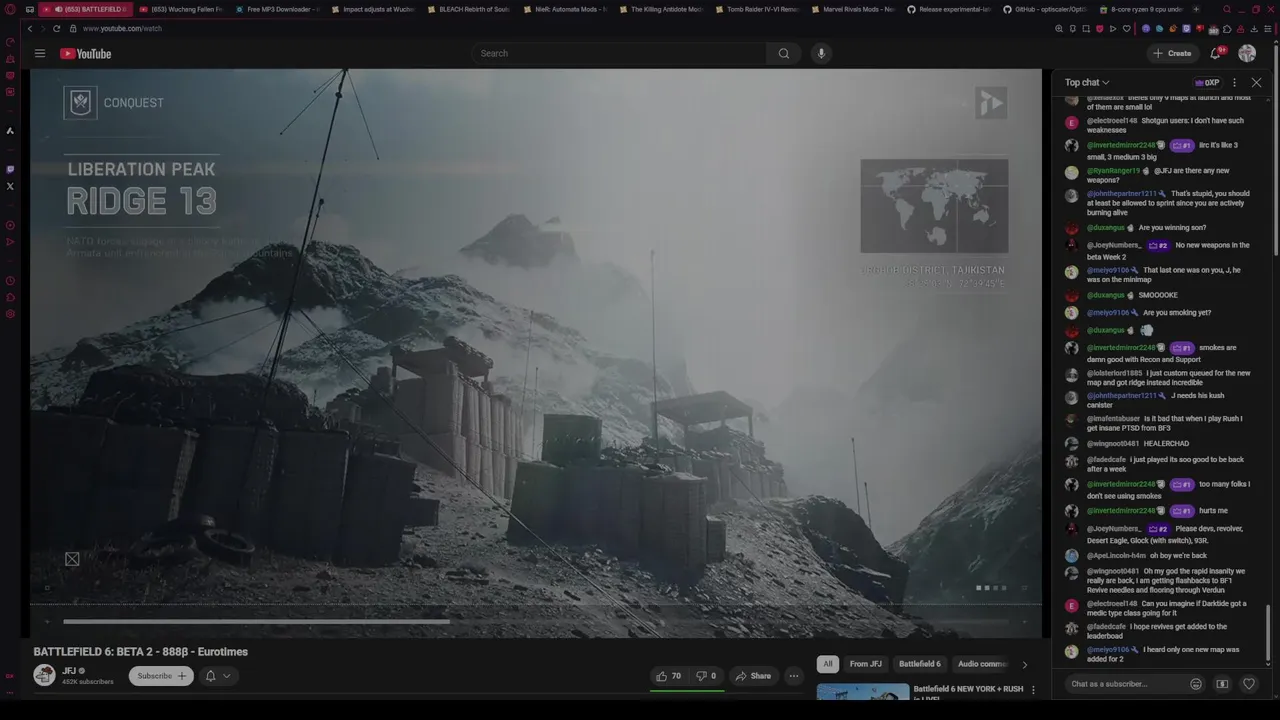This screenshot has height=720, width=1280.
Task: Go back with browser back arrow
Action: pos(30,29)
